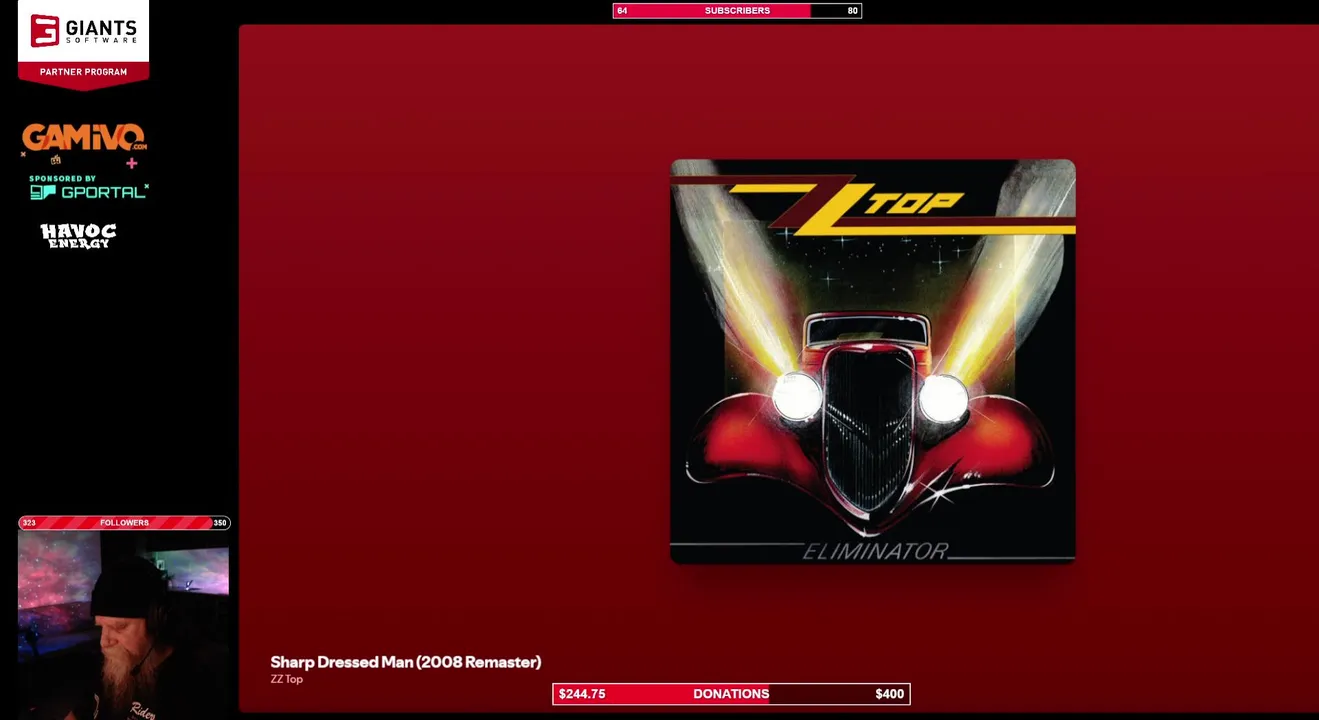This screenshot has width=1319, height=720.
Task: Click the ZZ Top Eliminator album cover
Action: pyautogui.click(x=873, y=361)
